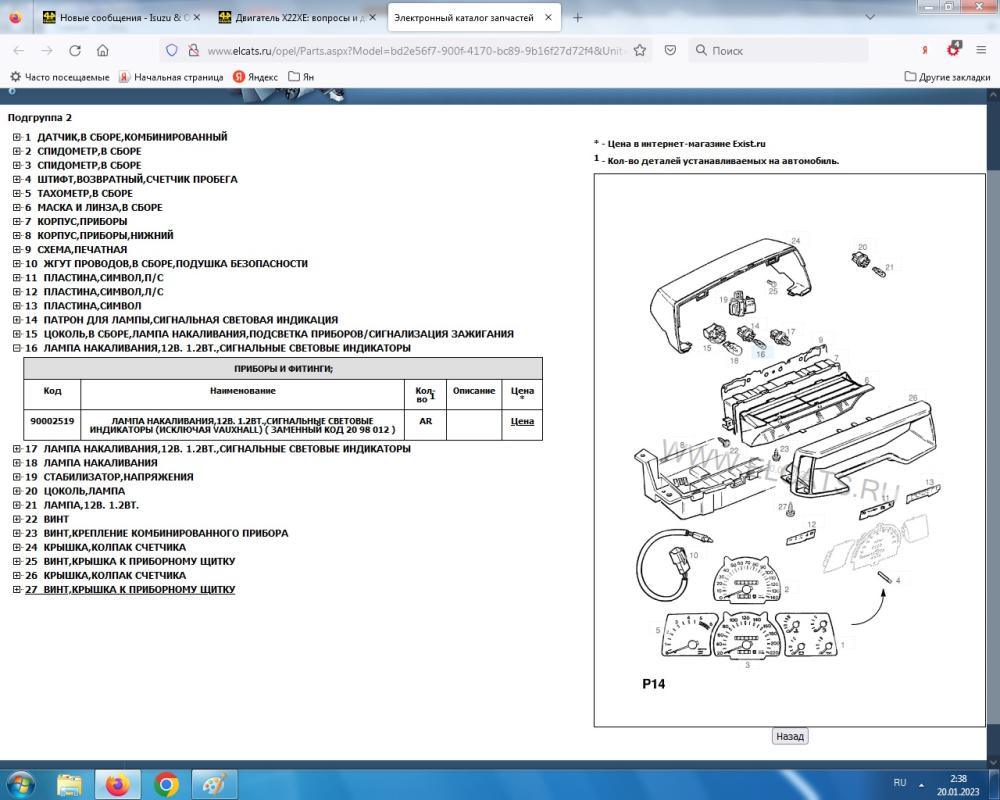
Task: List all tabs dropdown arrow
Action: [870, 18]
